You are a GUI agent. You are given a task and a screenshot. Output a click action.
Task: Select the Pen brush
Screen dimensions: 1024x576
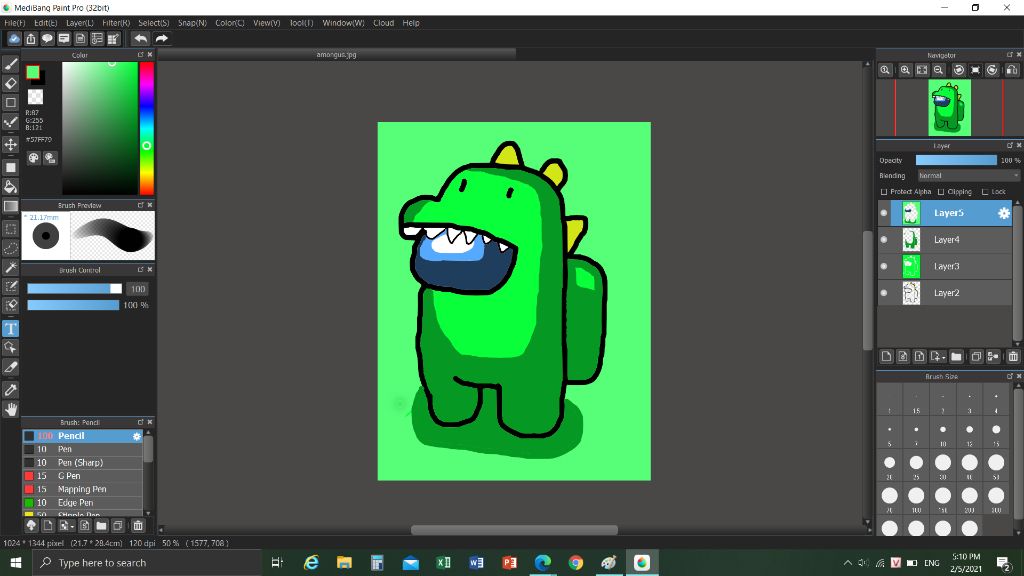pyautogui.click(x=82, y=449)
